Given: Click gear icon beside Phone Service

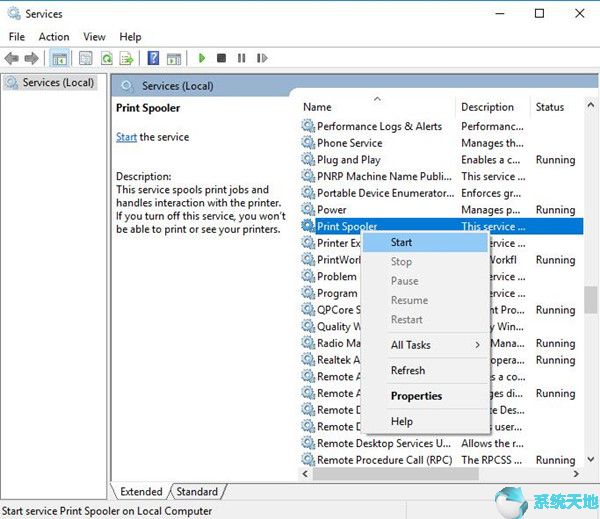Looking at the screenshot, I should tap(308, 142).
